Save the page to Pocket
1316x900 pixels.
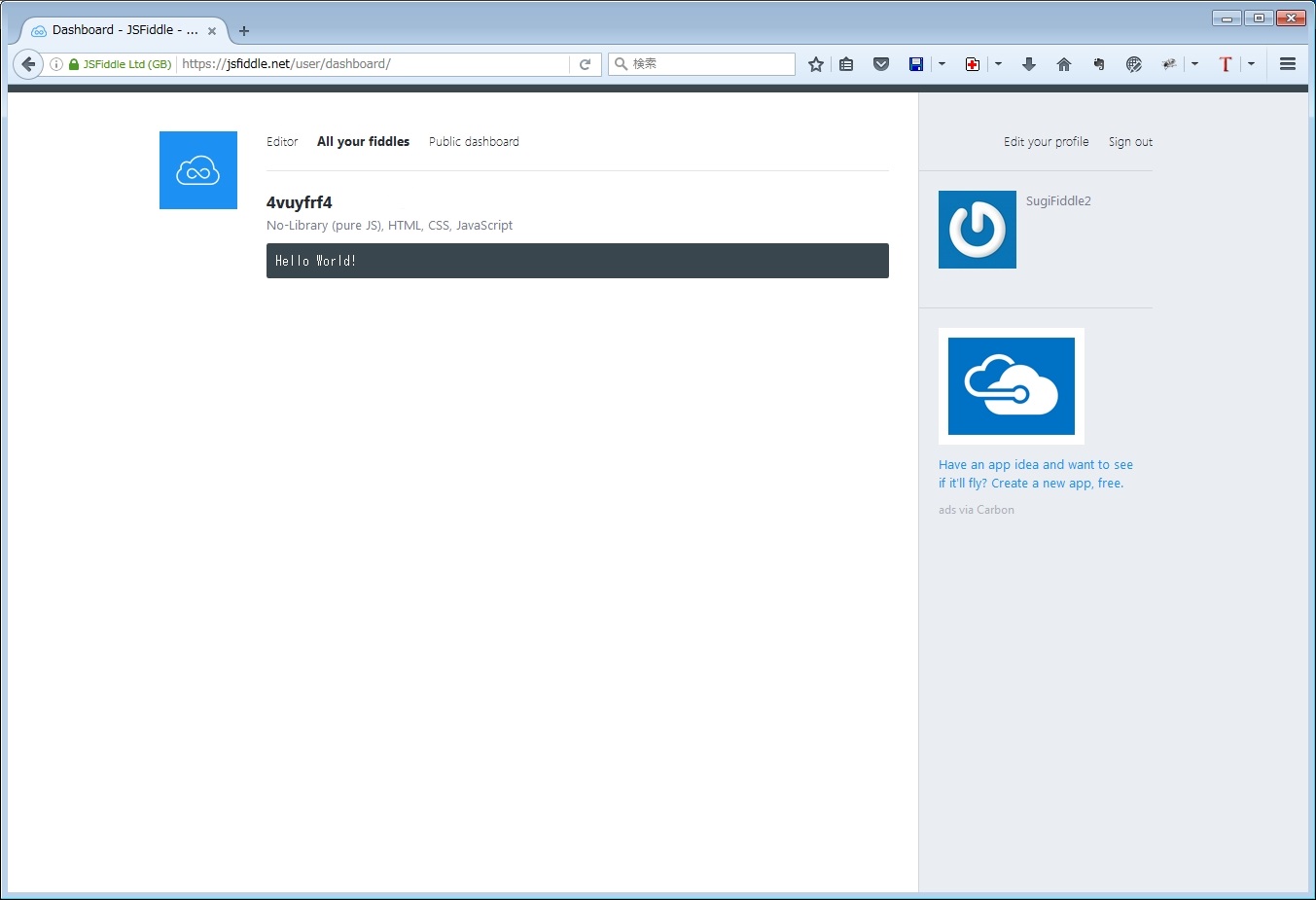(x=881, y=64)
